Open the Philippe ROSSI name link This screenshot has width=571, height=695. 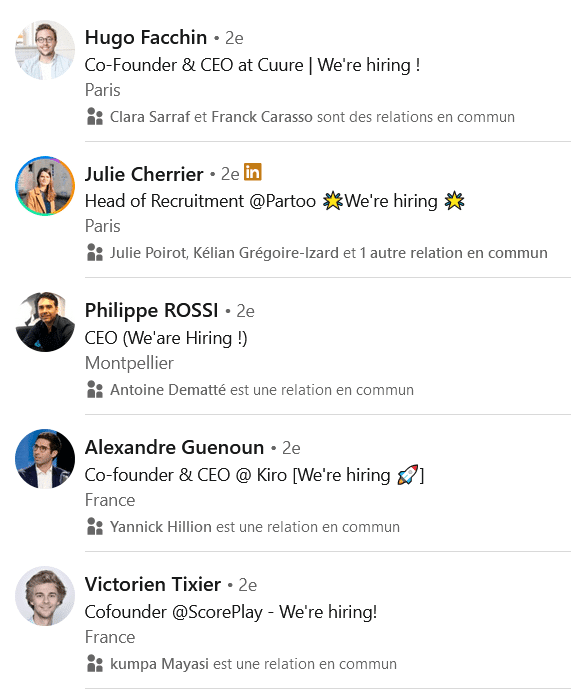[x=152, y=311]
